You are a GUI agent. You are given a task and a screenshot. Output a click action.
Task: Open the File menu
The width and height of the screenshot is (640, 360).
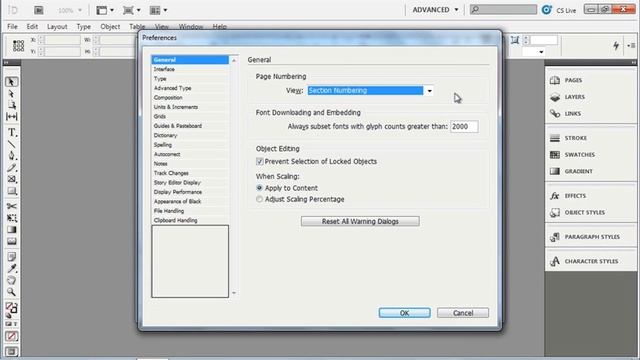pyautogui.click(x=12, y=27)
